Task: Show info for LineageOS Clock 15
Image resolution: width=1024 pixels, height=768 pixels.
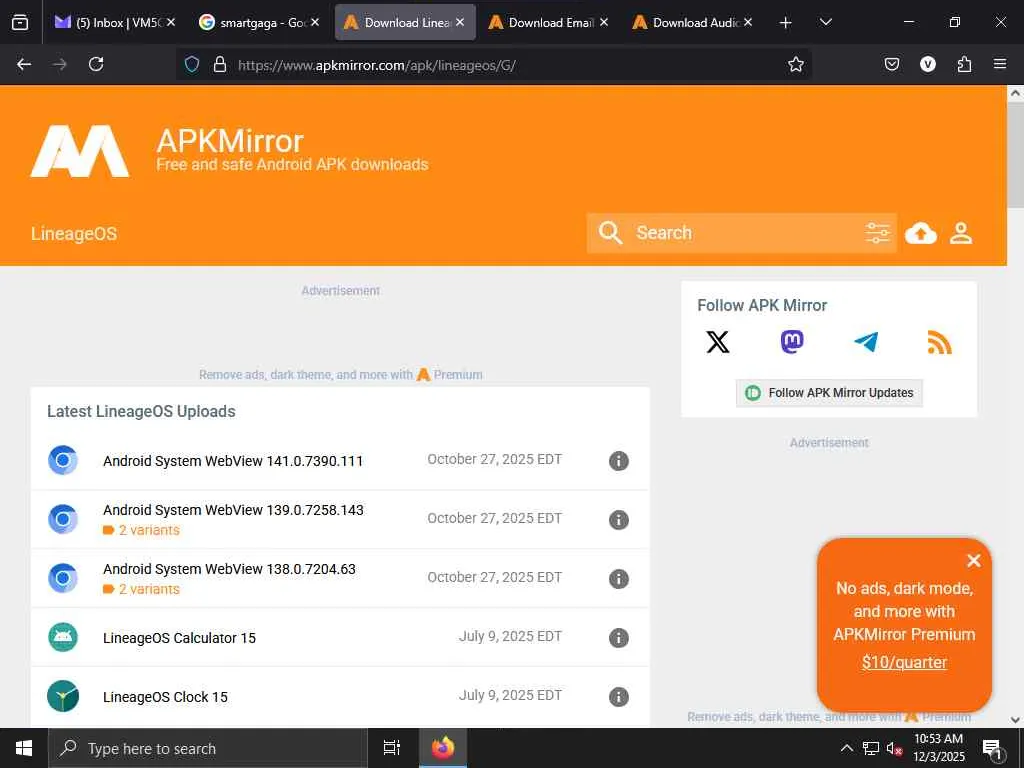Action: click(x=618, y=697)
